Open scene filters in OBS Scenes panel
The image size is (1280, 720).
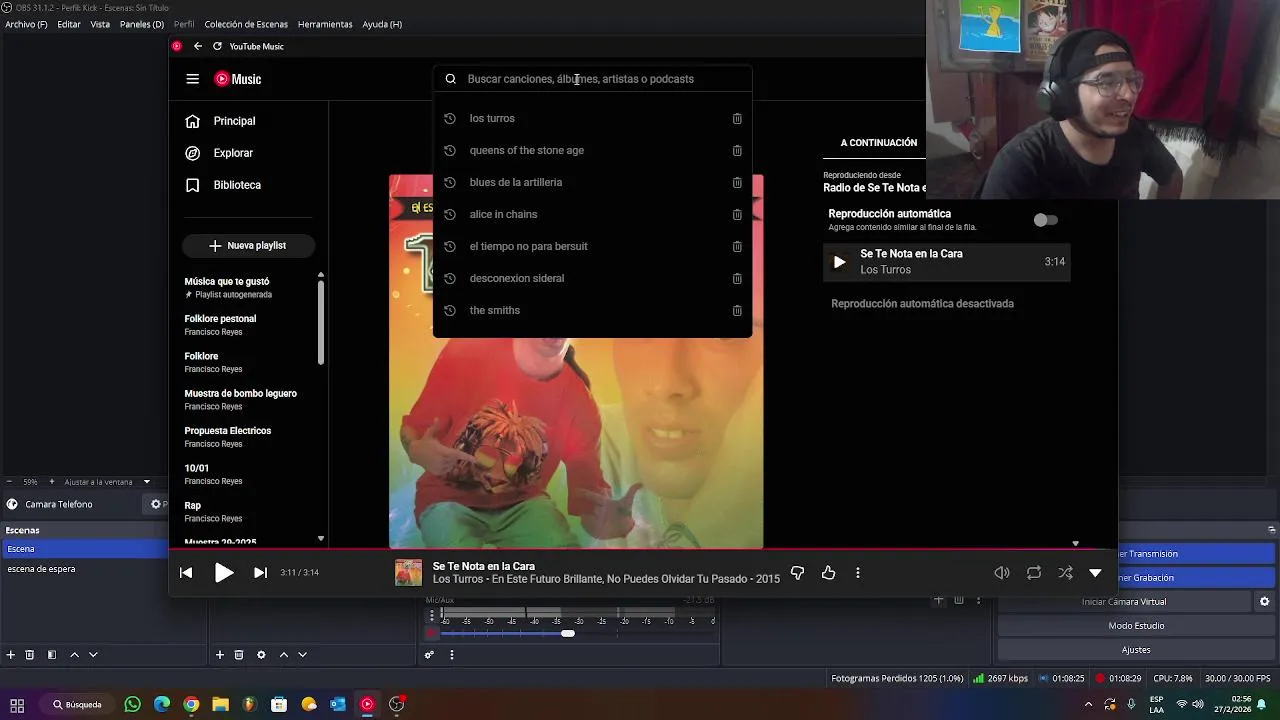pos(52,655)
